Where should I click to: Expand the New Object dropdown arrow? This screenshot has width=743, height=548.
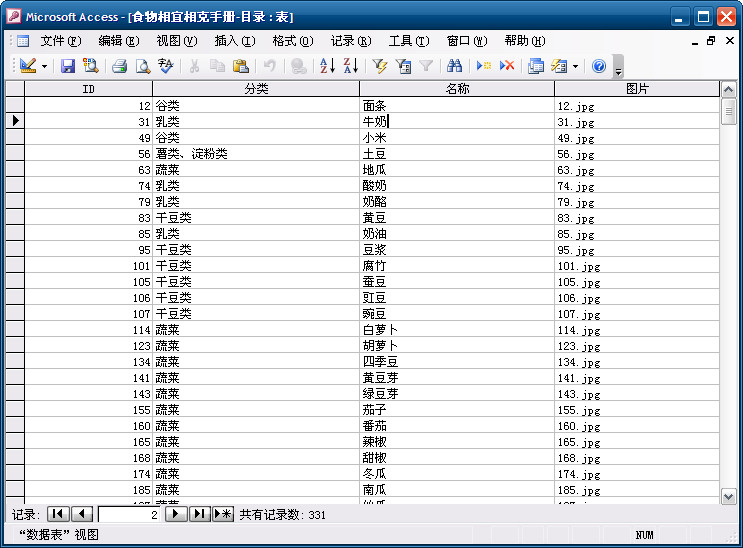tap(575, 66)
